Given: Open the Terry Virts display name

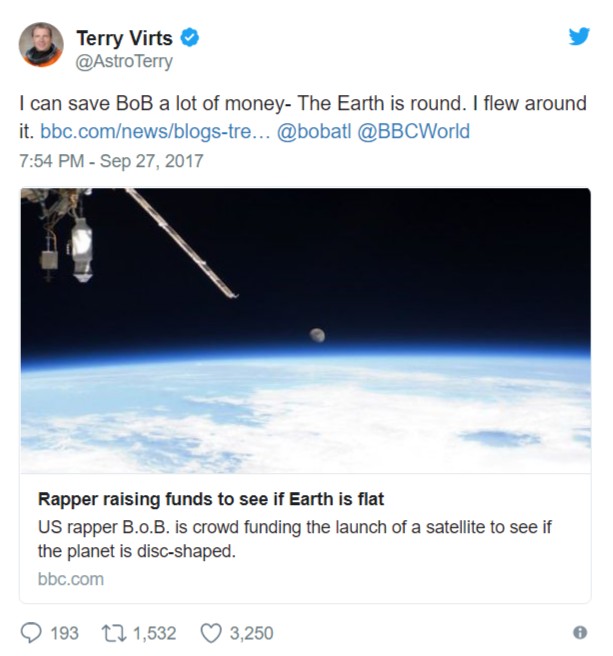Looking at the screenshot, I should click(124, 38).
